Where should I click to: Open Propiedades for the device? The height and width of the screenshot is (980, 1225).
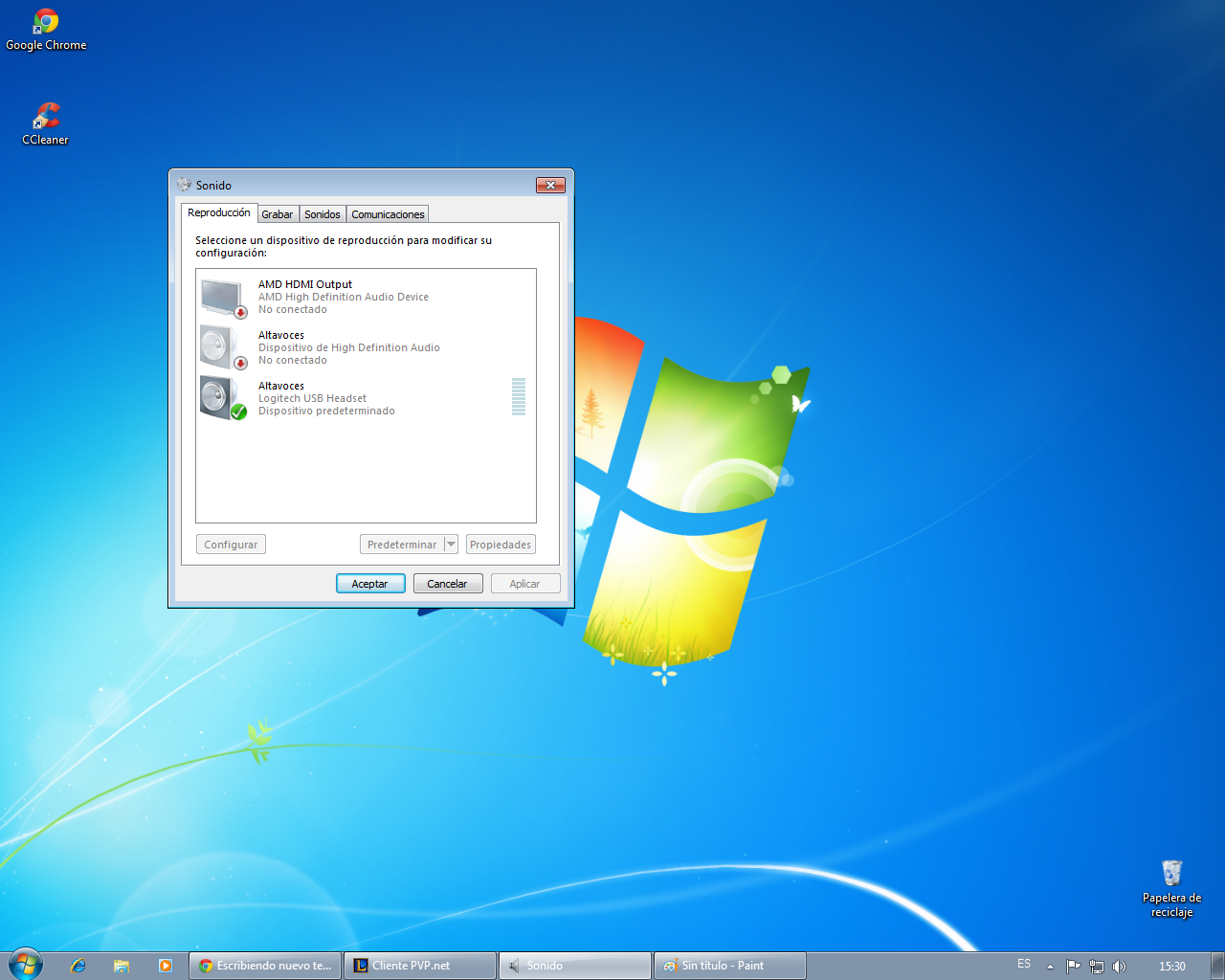click(x=501, y=545)
